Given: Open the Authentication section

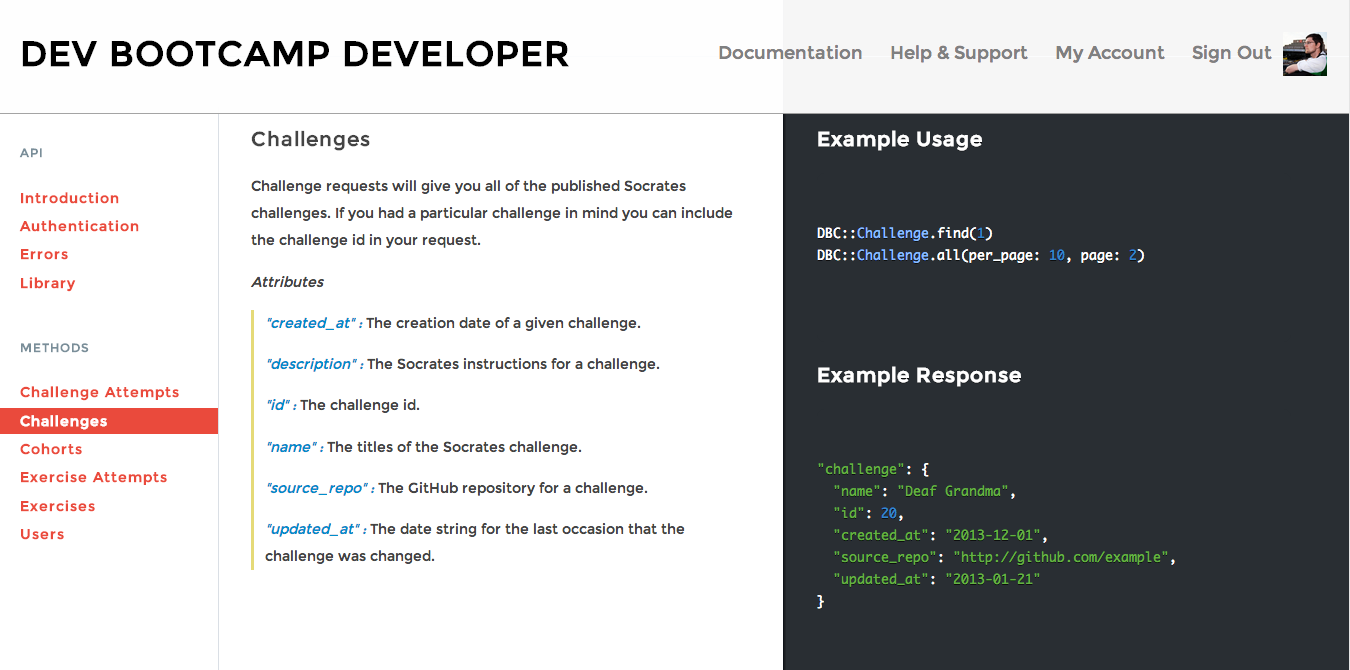Looking at the screenshot, I should 79,226.
